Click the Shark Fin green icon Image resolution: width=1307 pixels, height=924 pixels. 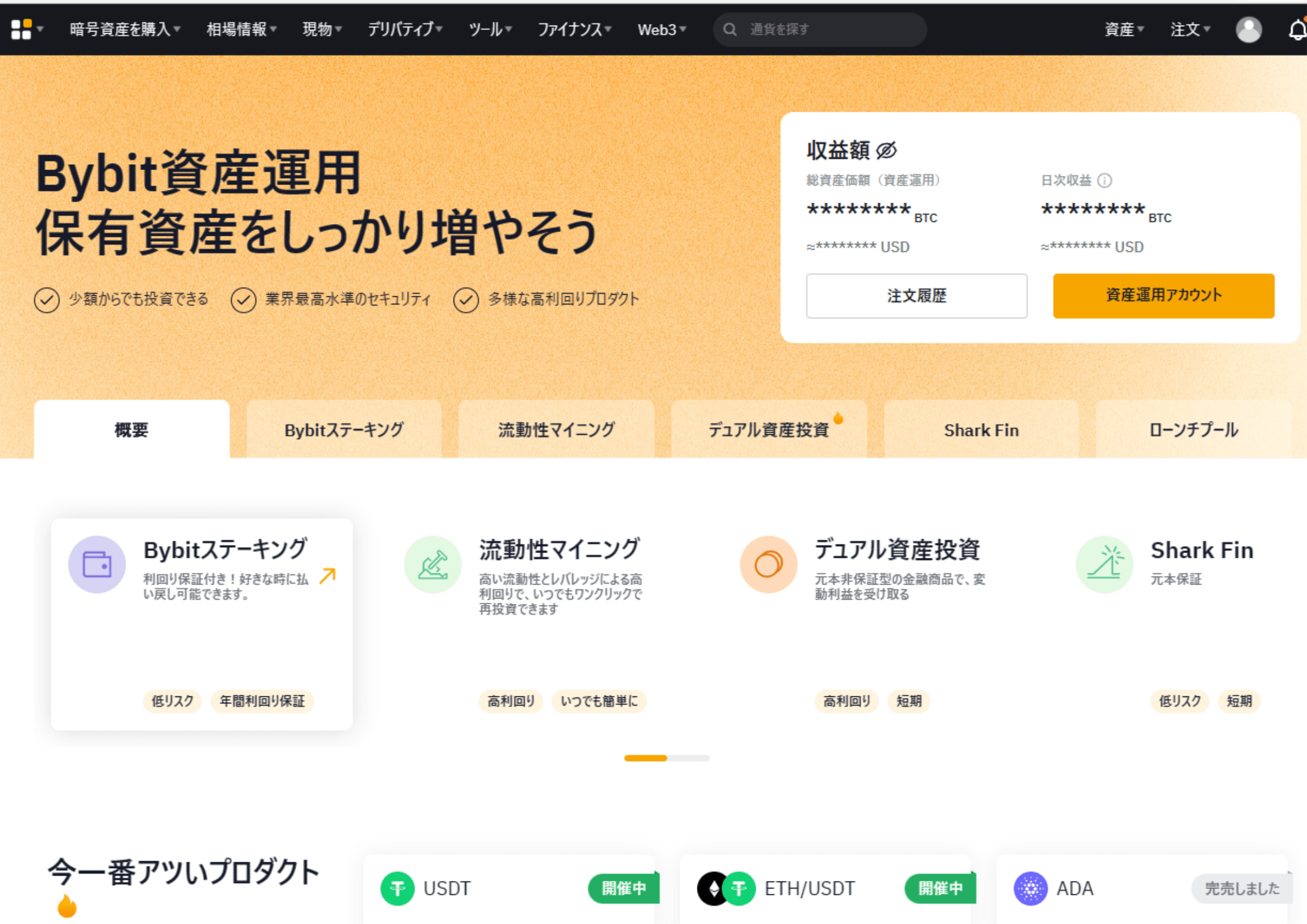click(x=1104, y=564)
